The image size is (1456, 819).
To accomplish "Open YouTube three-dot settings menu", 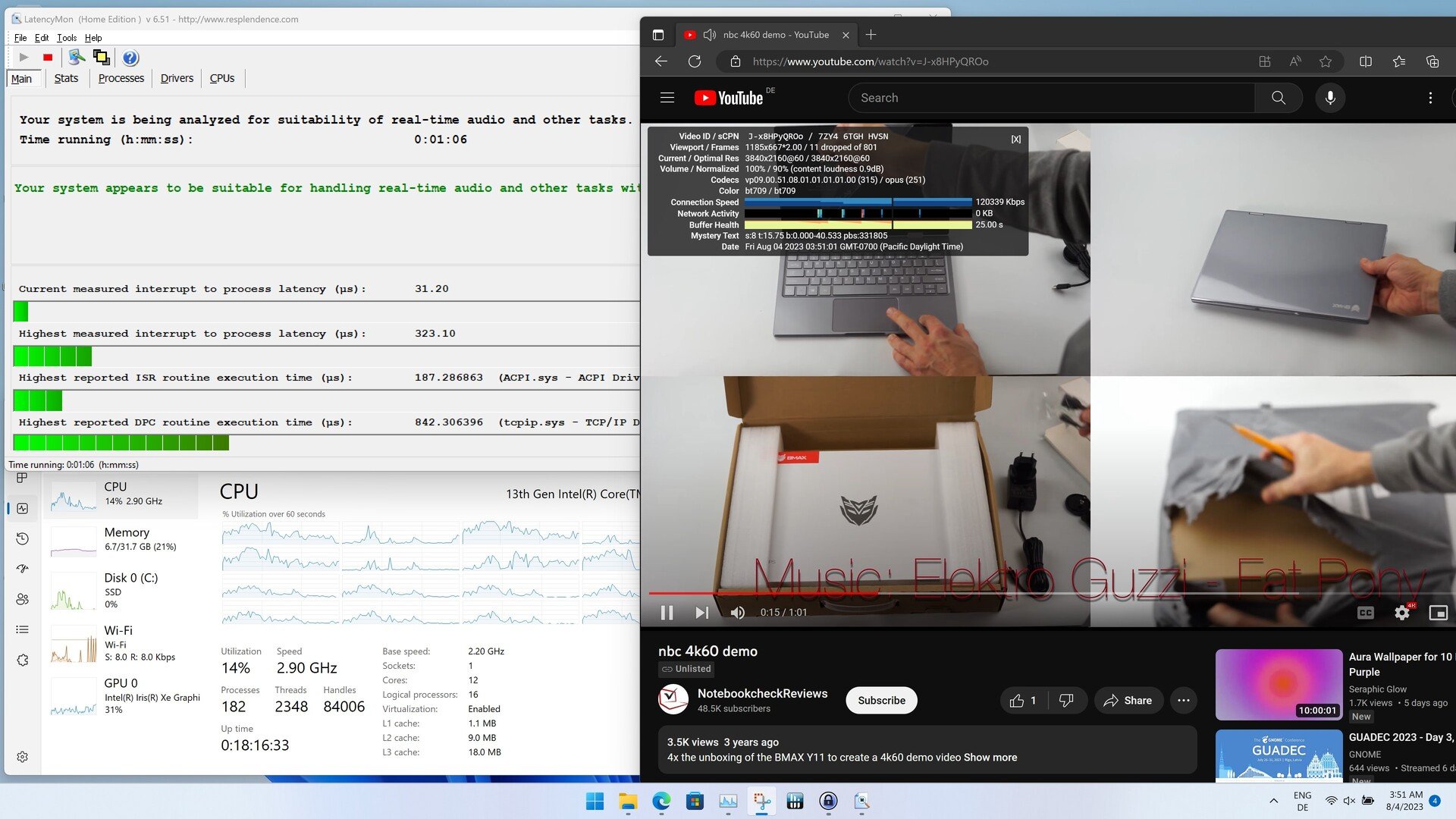I will click(1430, 98).
